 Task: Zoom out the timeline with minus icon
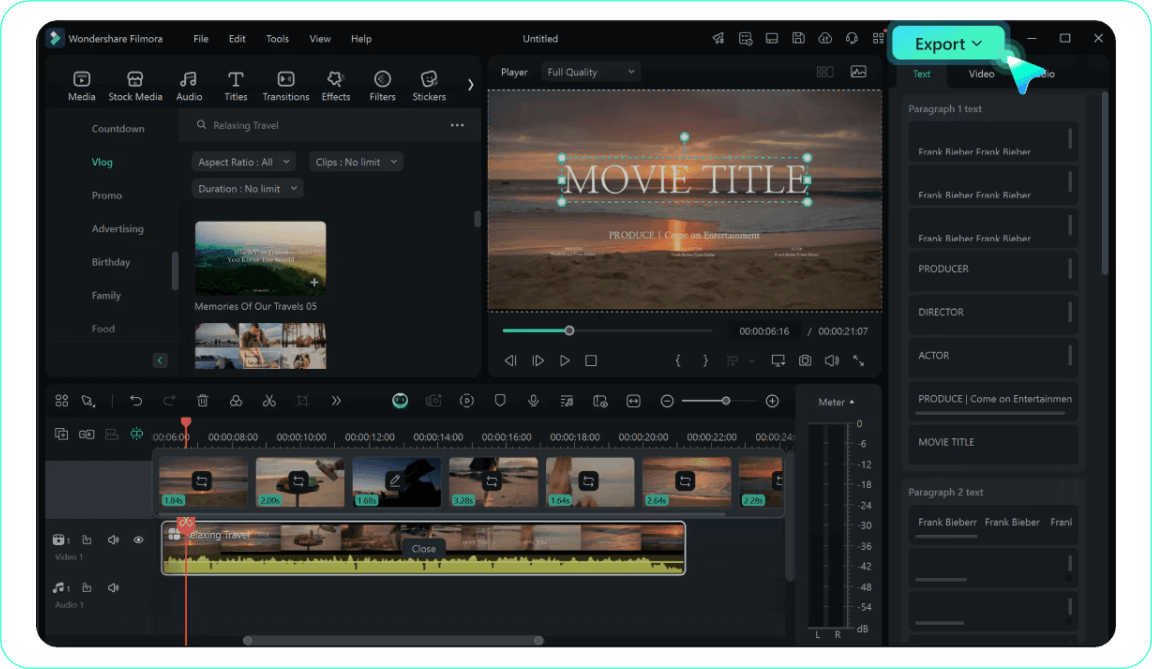[667, 401]
